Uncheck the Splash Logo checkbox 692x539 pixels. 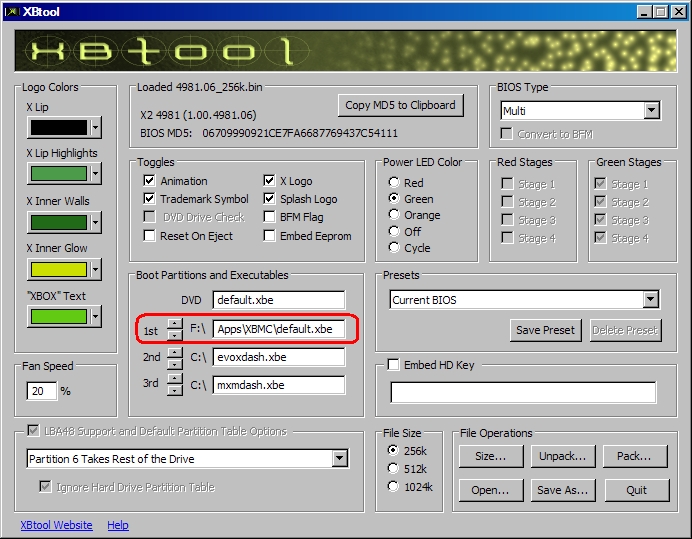coord(269,199)
